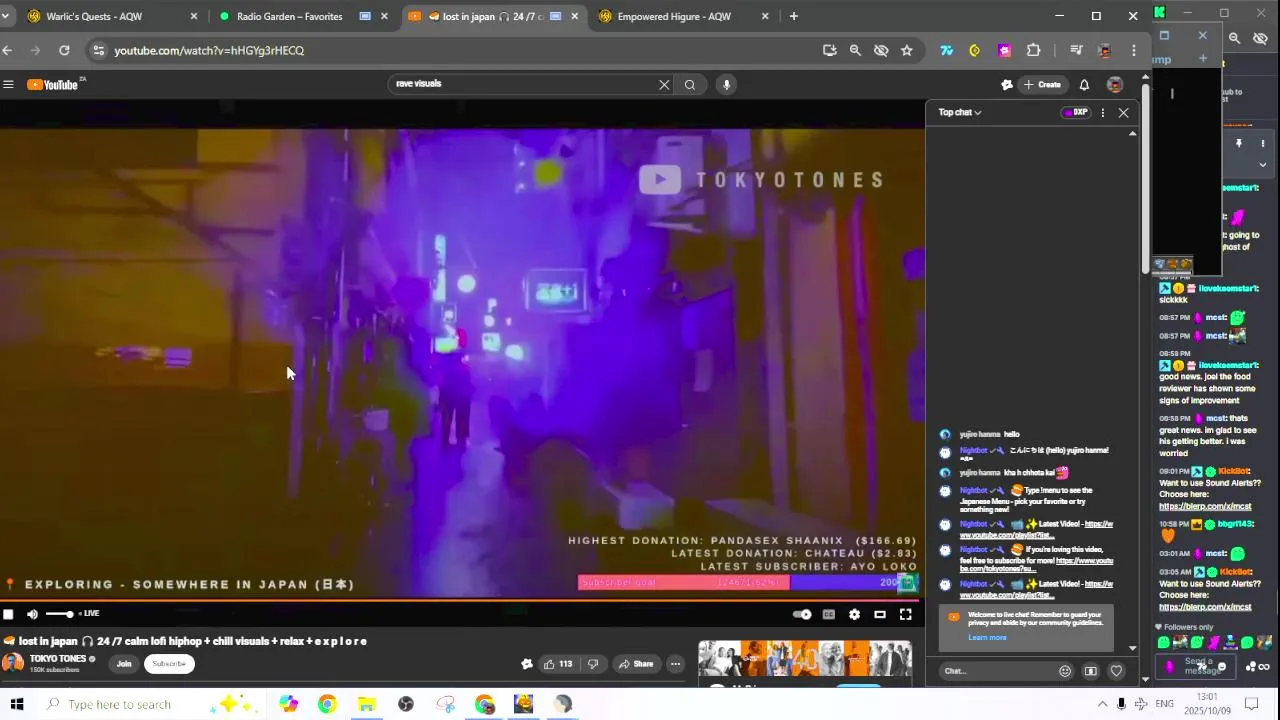Open Super Chat purchase icon
Viewport: 1280px width, 720px height.
pos(1091,671)
